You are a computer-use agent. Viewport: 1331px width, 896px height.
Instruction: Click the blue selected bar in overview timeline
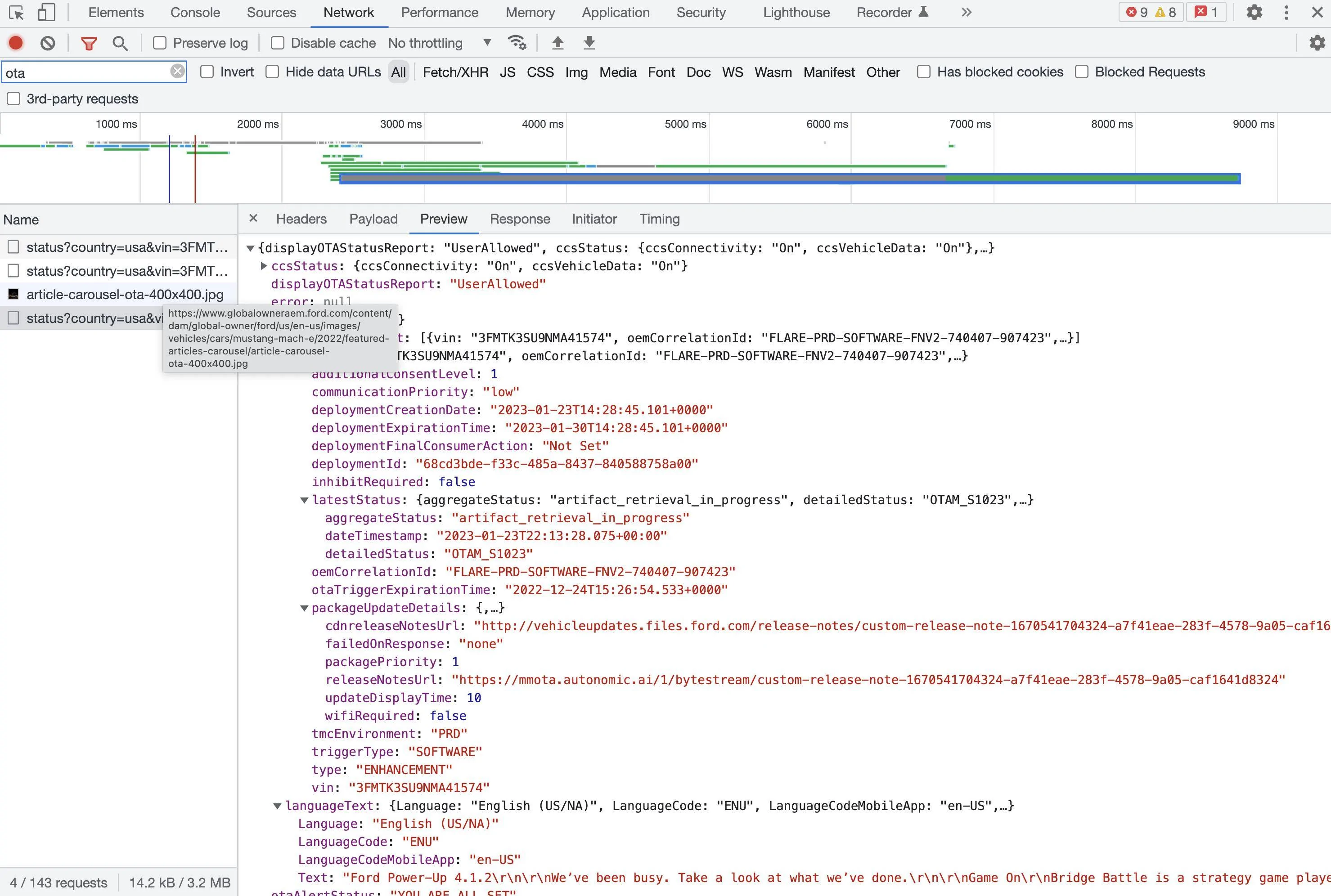790,178
